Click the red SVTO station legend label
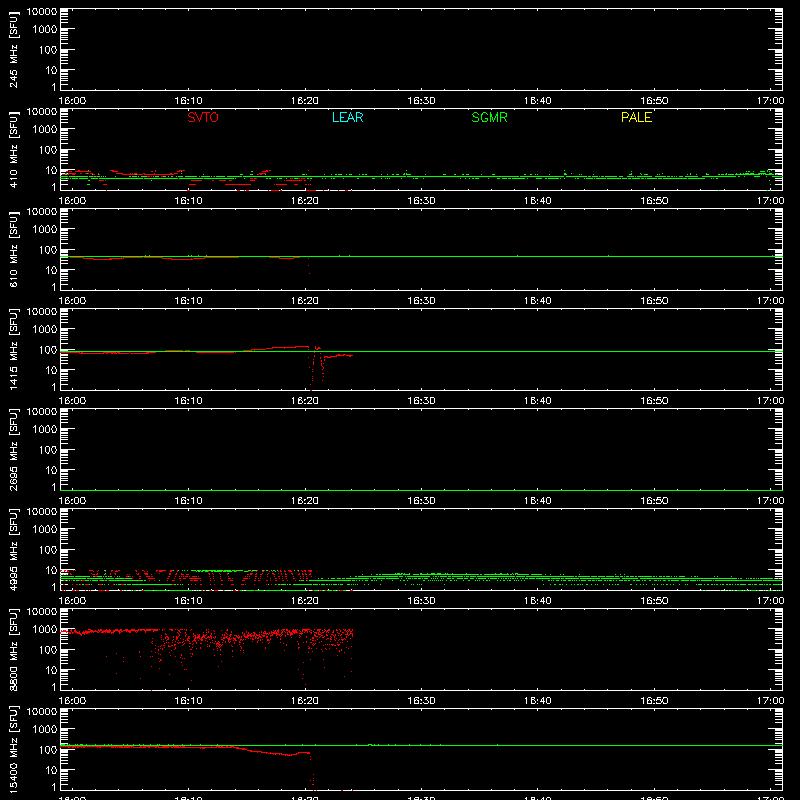 pyautogui.click(x=203, y=117)
